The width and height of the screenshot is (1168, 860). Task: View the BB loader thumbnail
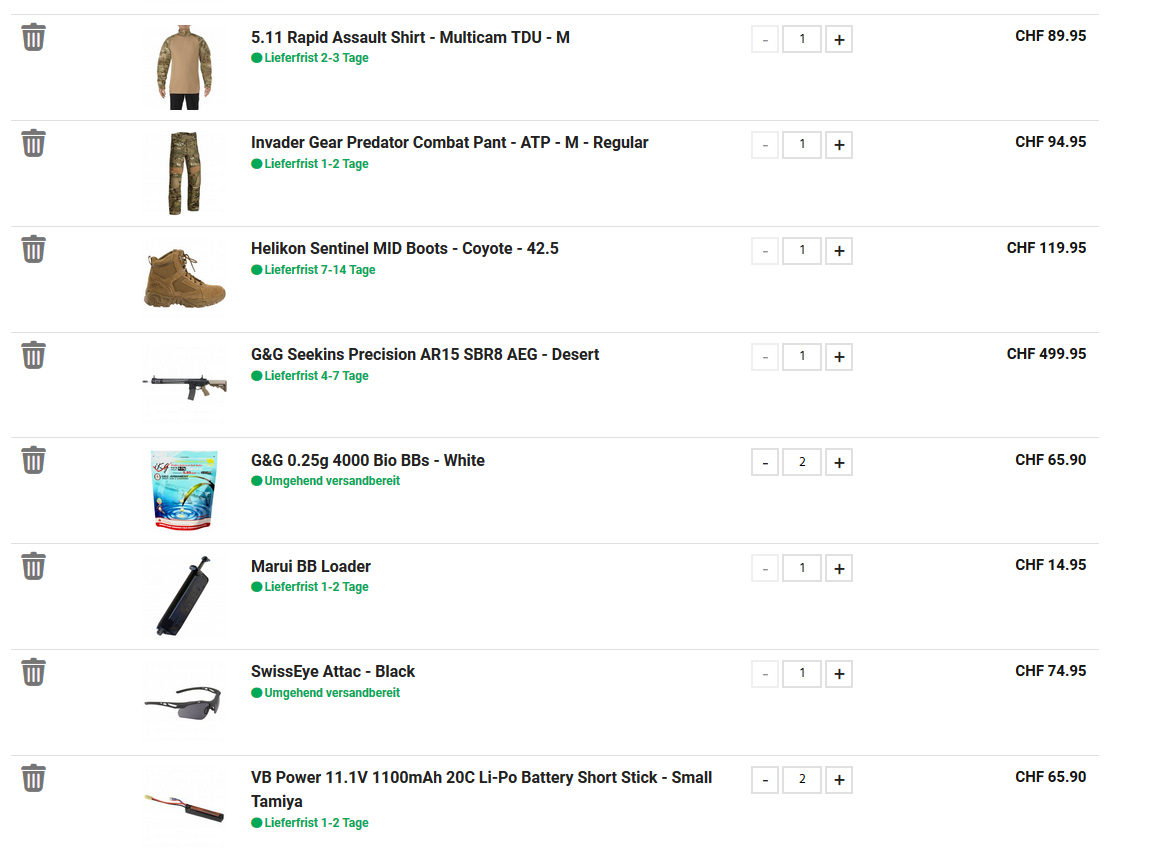[185, 596]
